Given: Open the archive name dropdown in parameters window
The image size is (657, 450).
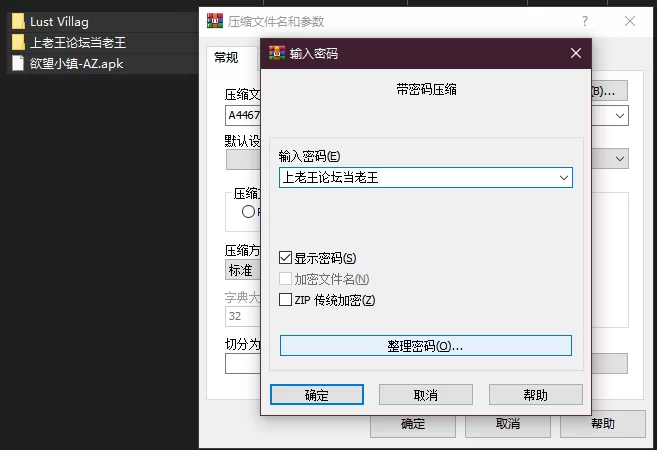Looking at the screenshot, I should pyautogui.click(x=620, y=116).
